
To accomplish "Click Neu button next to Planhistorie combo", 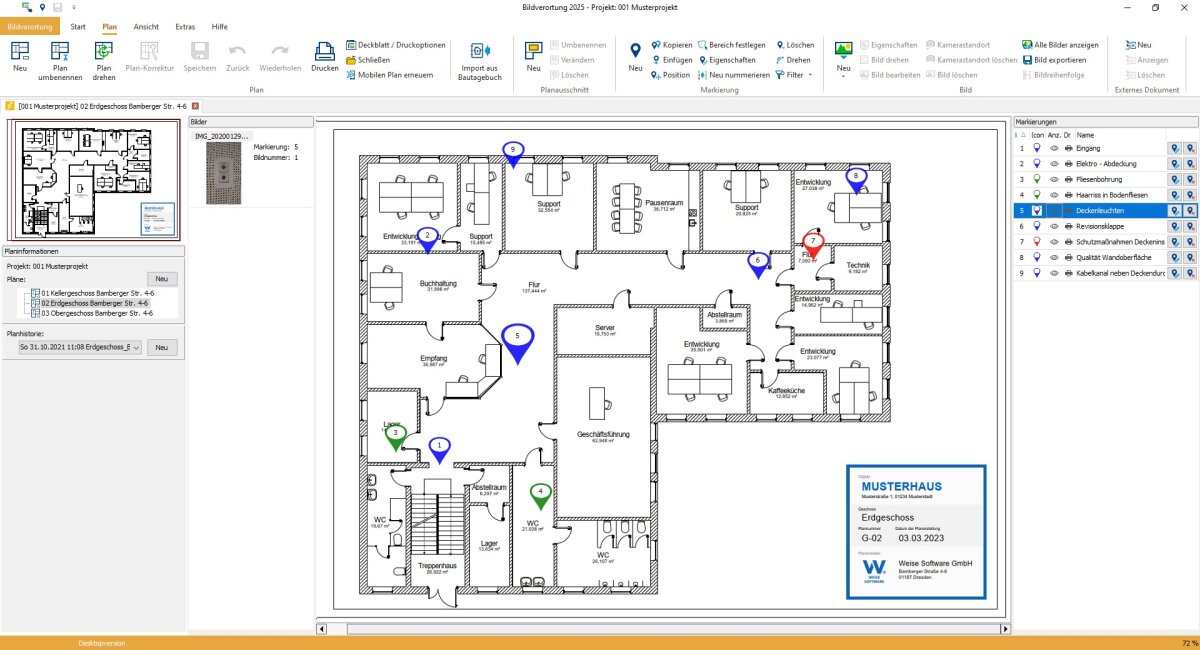I will (x=162, y=347).
